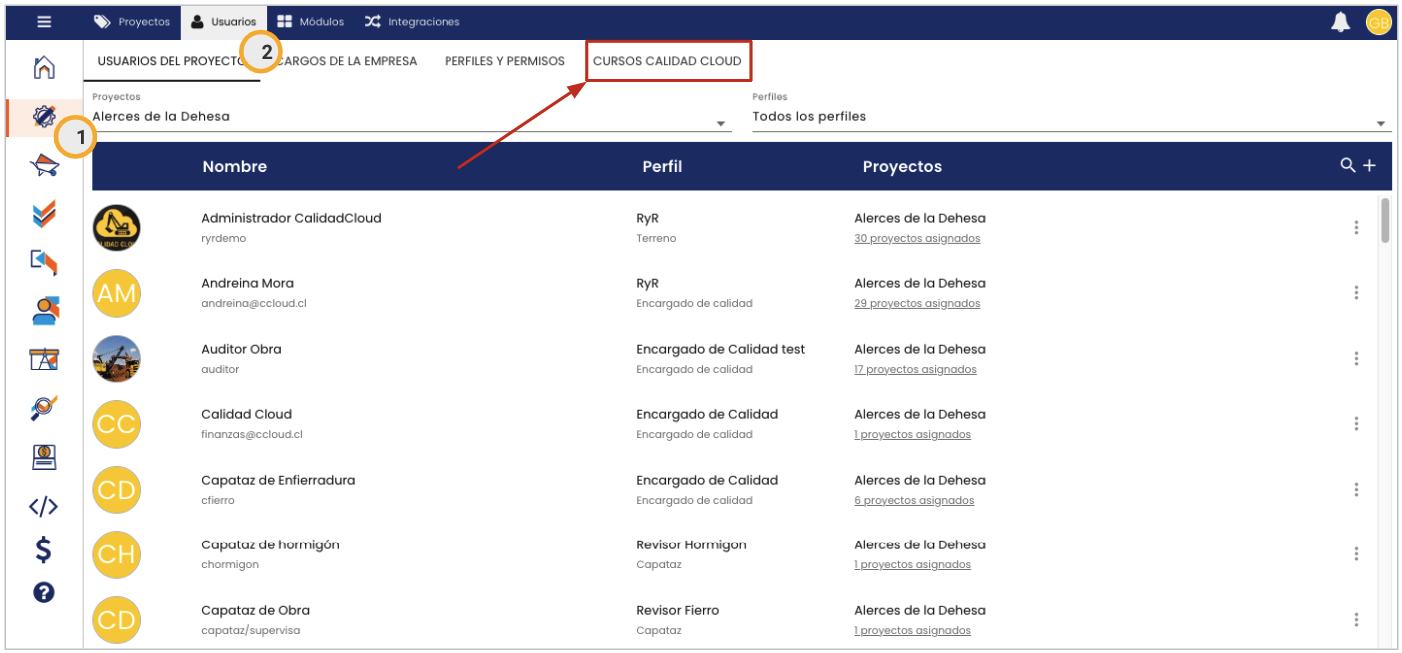Open the Módulos top menu
The height and width of the screenshot is (653, 1402).
310,21
